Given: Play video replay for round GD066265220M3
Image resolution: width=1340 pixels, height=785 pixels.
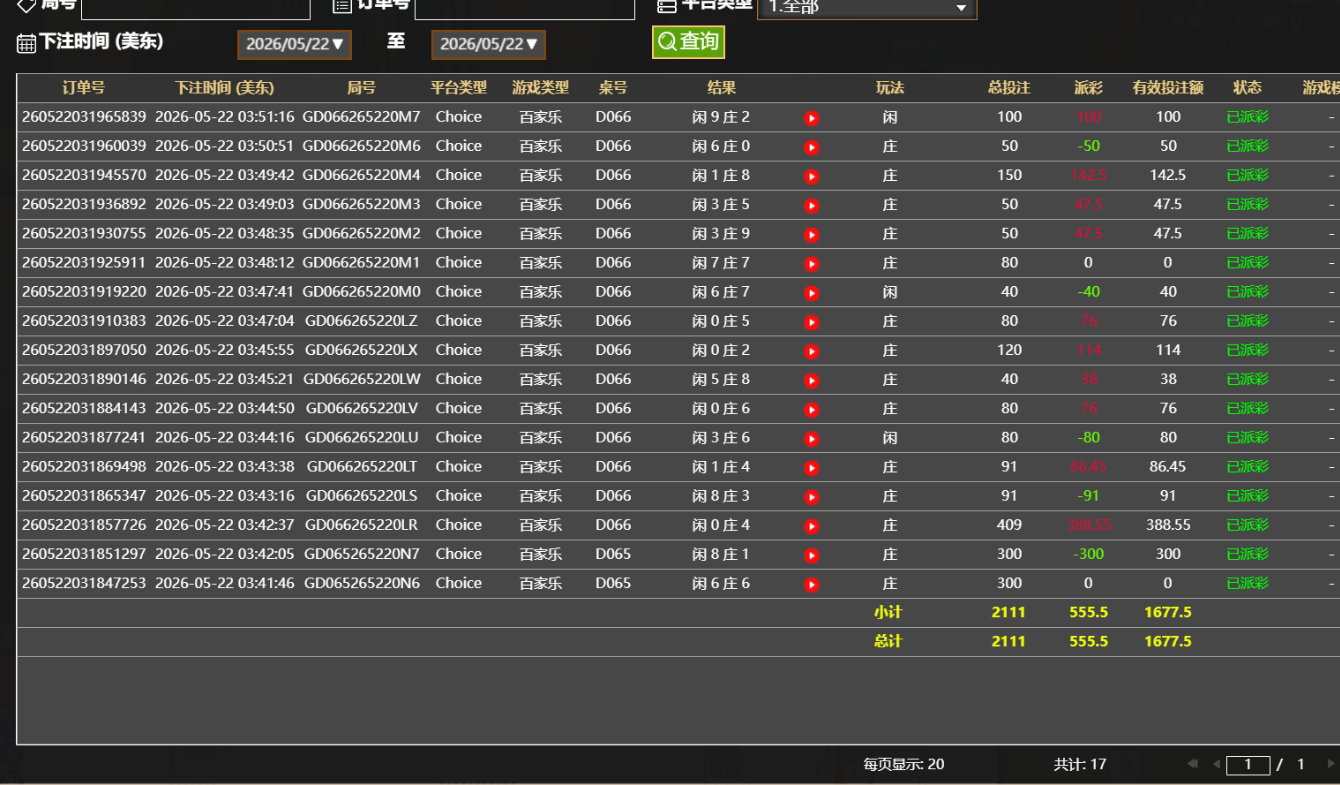Looking at the screenshot, I should point(812,205).
